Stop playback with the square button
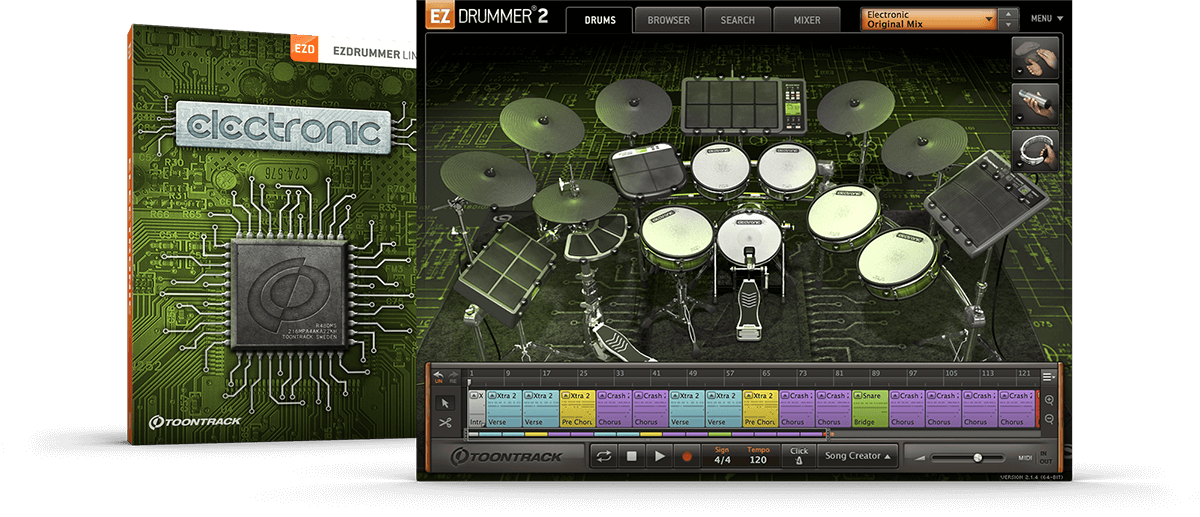Image resolution: width=1200 pixels, height=517 pixels. tap(632, 456)
